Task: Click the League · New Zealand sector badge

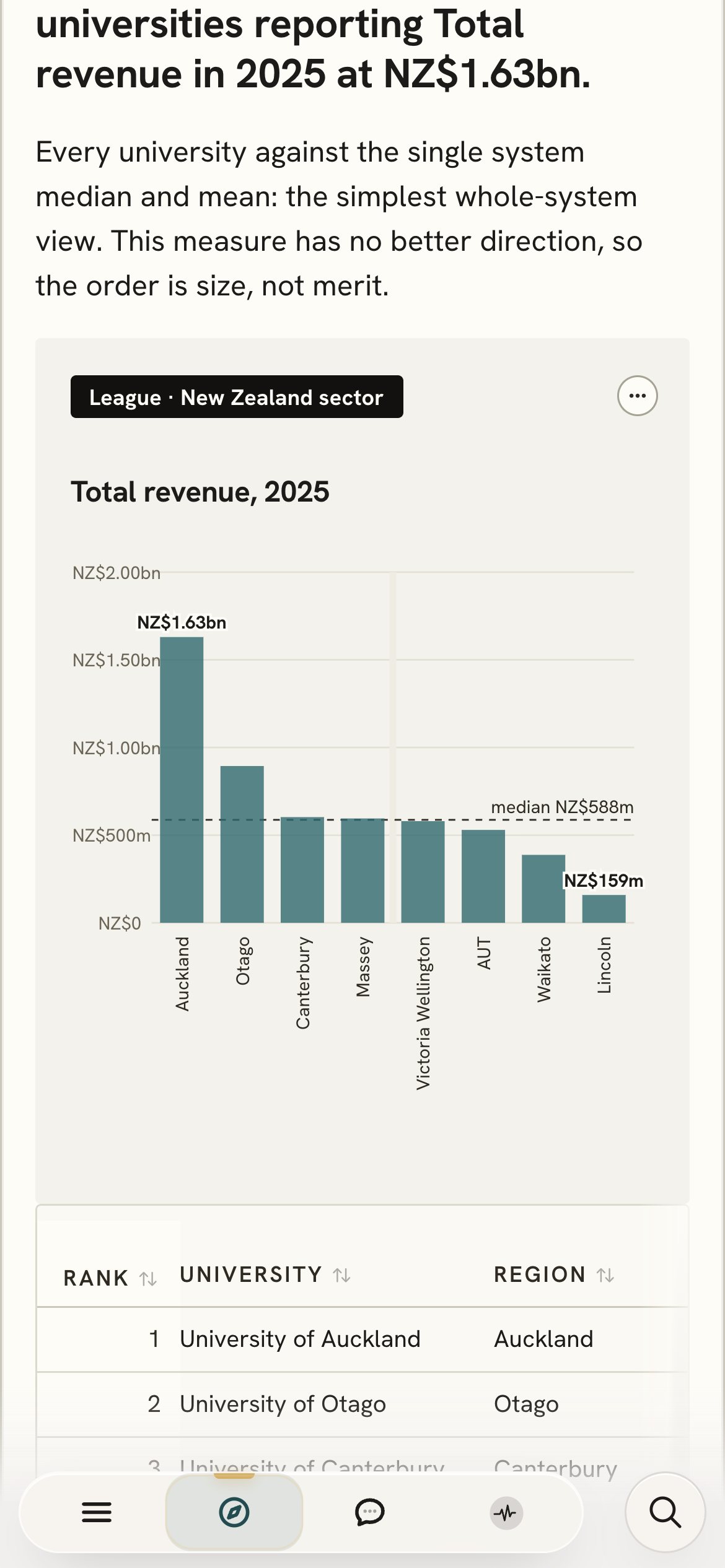Action: 237,396
